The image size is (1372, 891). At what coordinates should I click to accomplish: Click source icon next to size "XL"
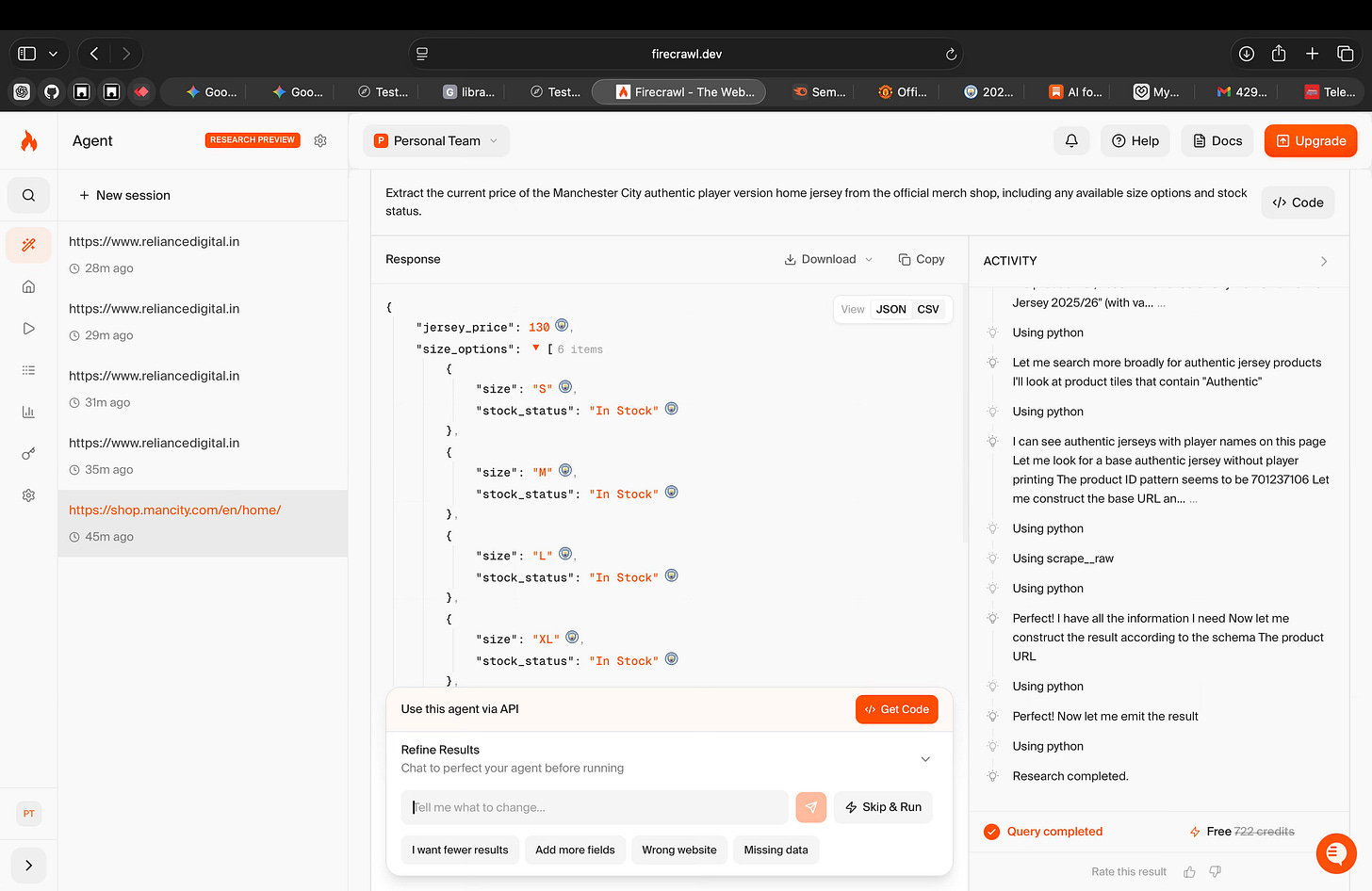572,637
